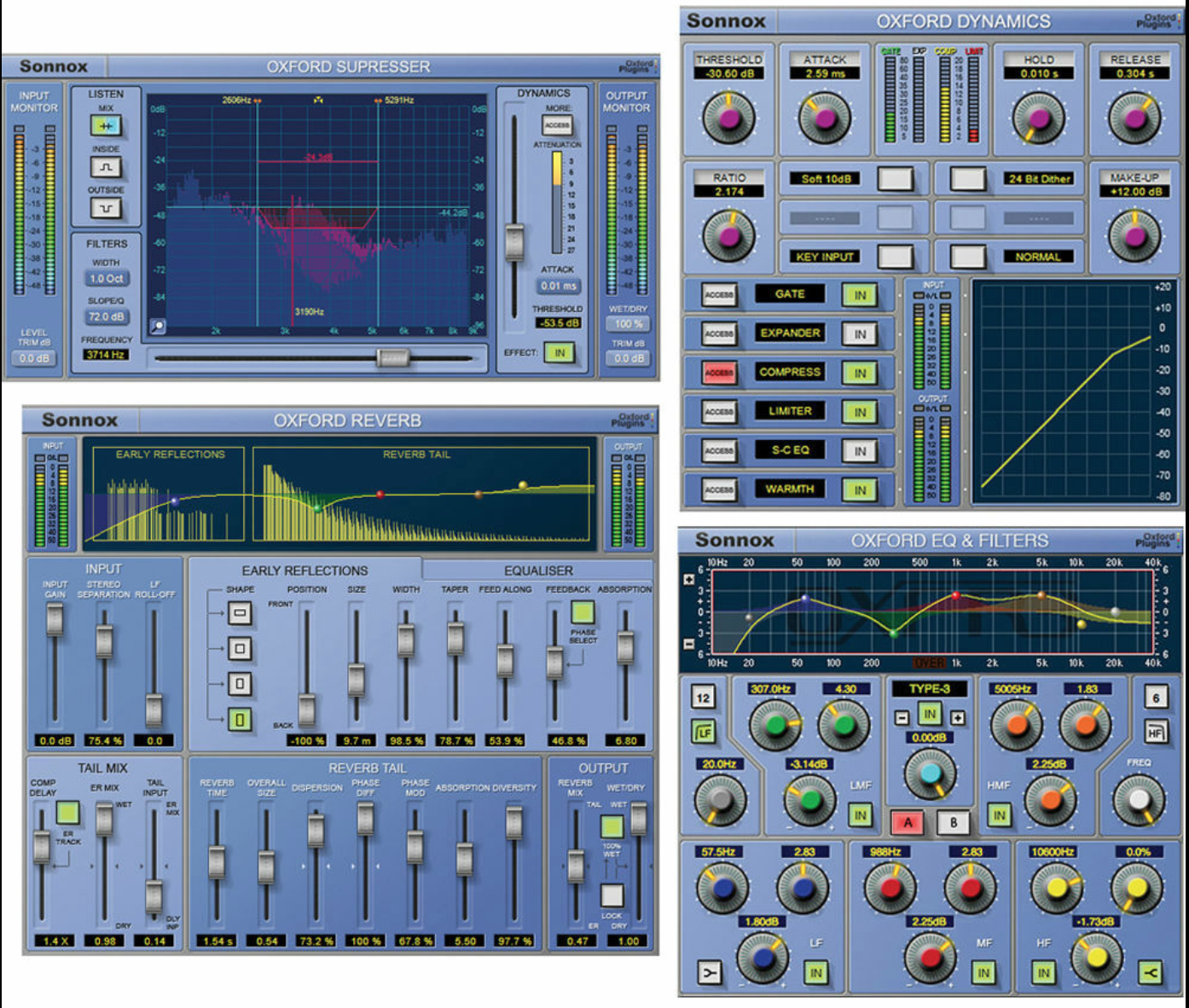Toggle the COMPRESS IN button in Oxford Dynamics
Image resolution: width=1189 pixels, height=1008 pixels.
859,372
